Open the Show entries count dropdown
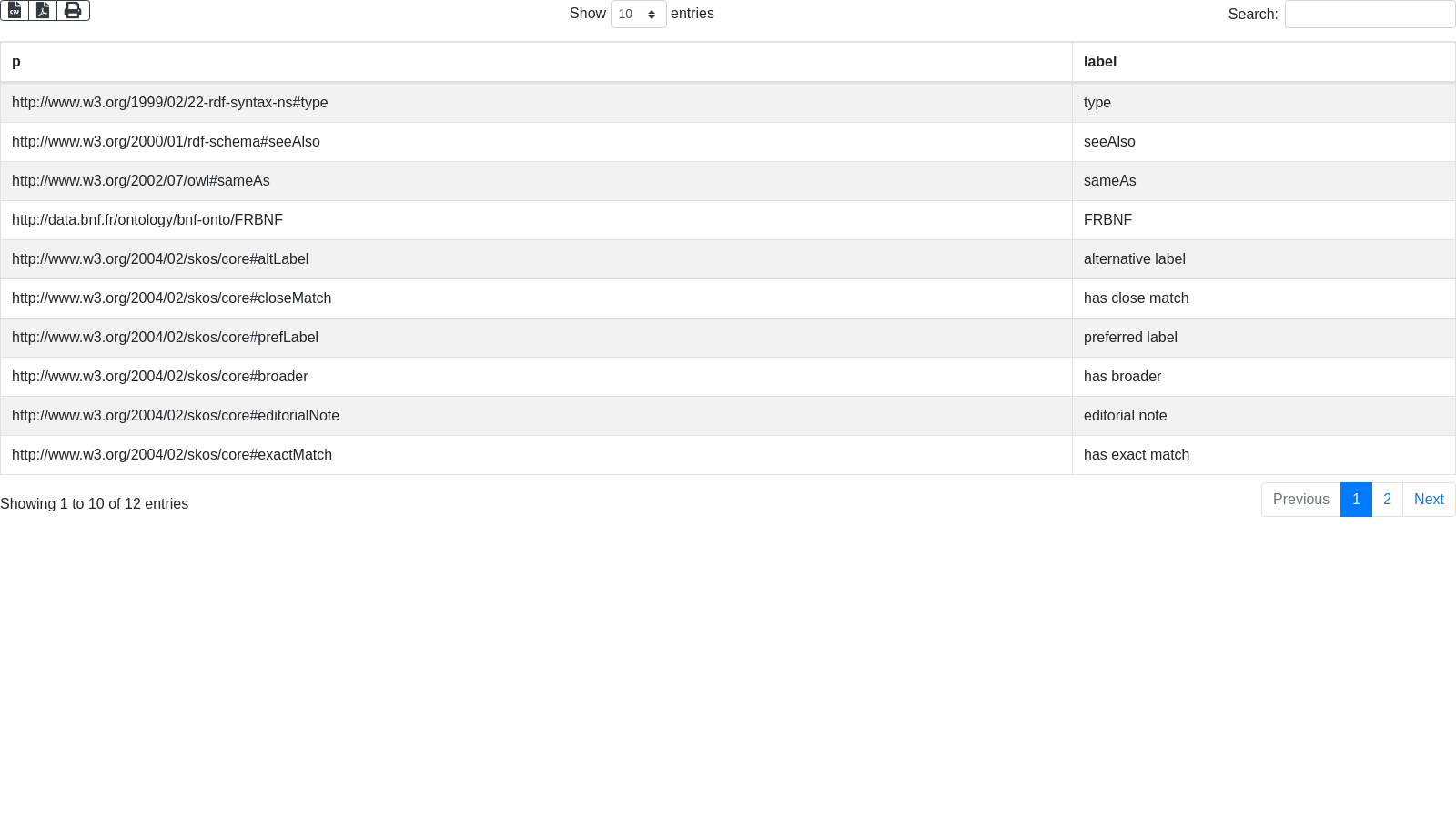 638,15
